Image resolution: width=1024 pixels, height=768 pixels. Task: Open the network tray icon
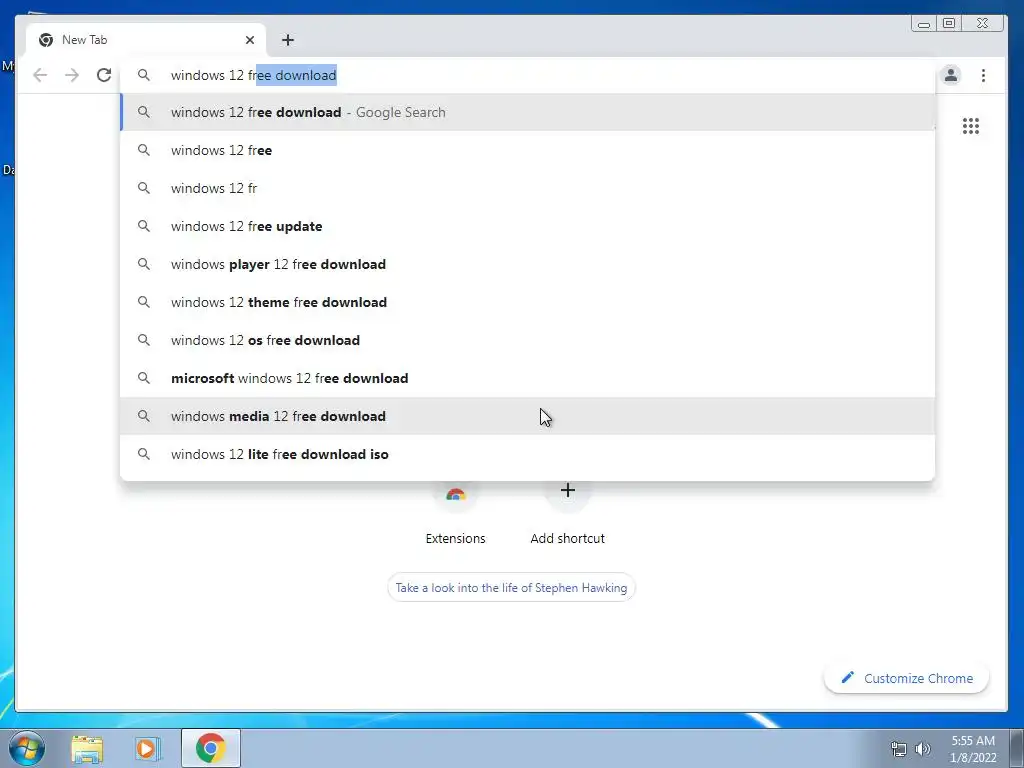899,749
